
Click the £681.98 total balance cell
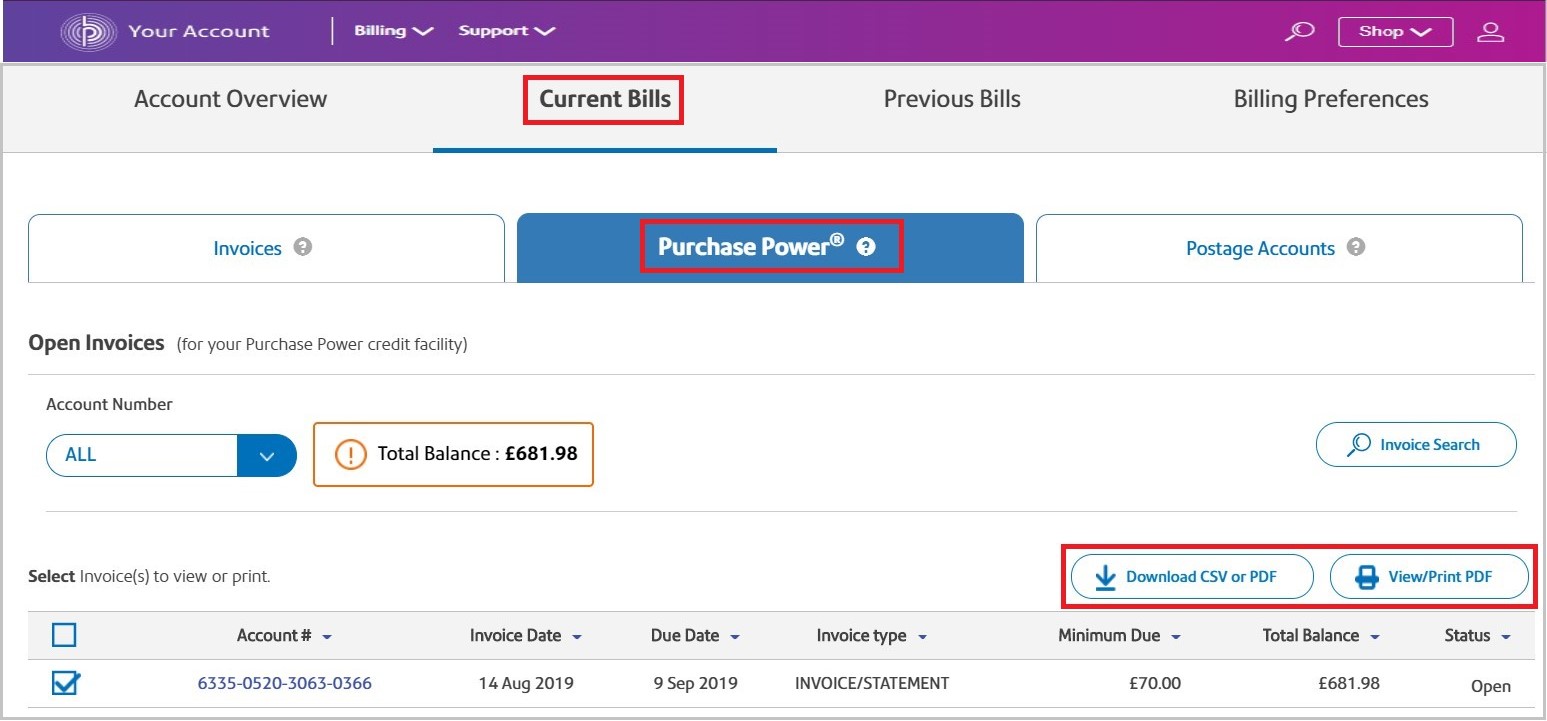1349,684
